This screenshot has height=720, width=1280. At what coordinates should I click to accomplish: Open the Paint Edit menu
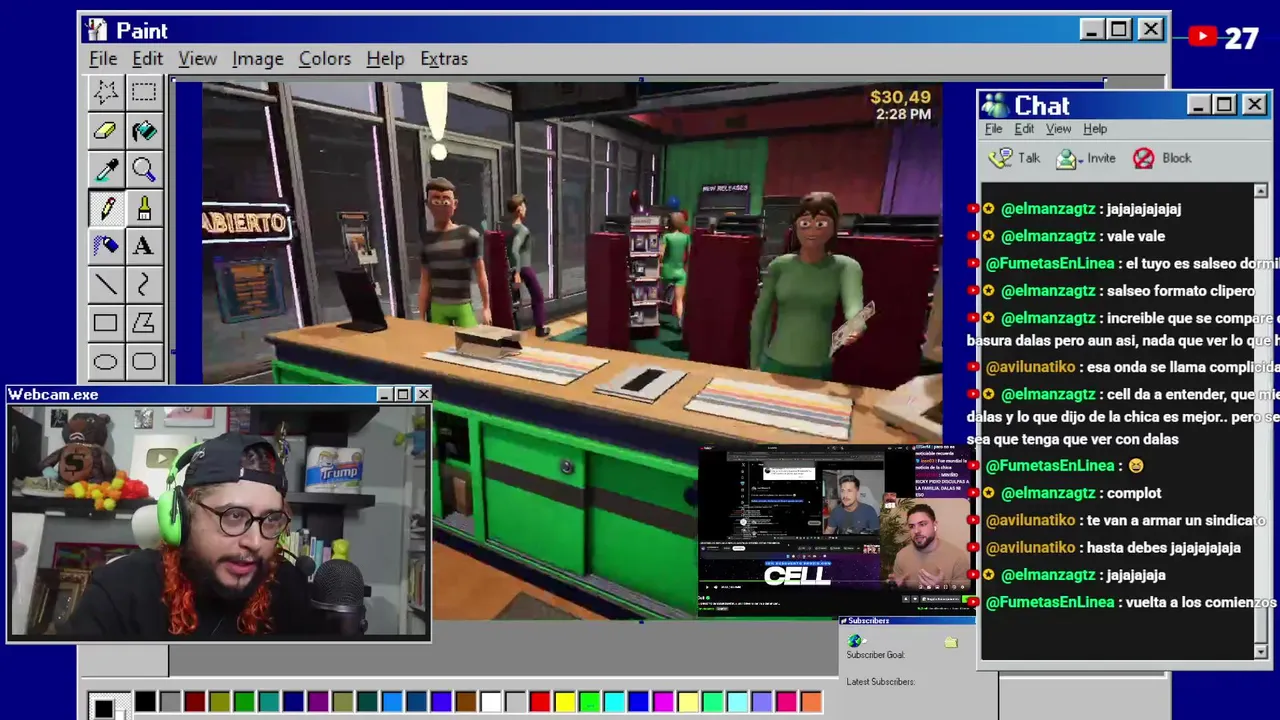(147, 59)
